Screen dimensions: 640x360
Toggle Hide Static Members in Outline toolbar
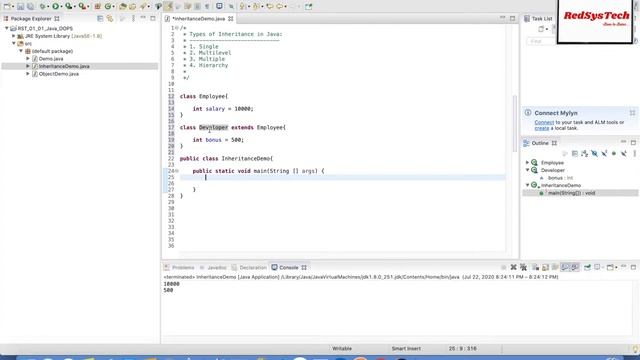(x=604, y=153)
